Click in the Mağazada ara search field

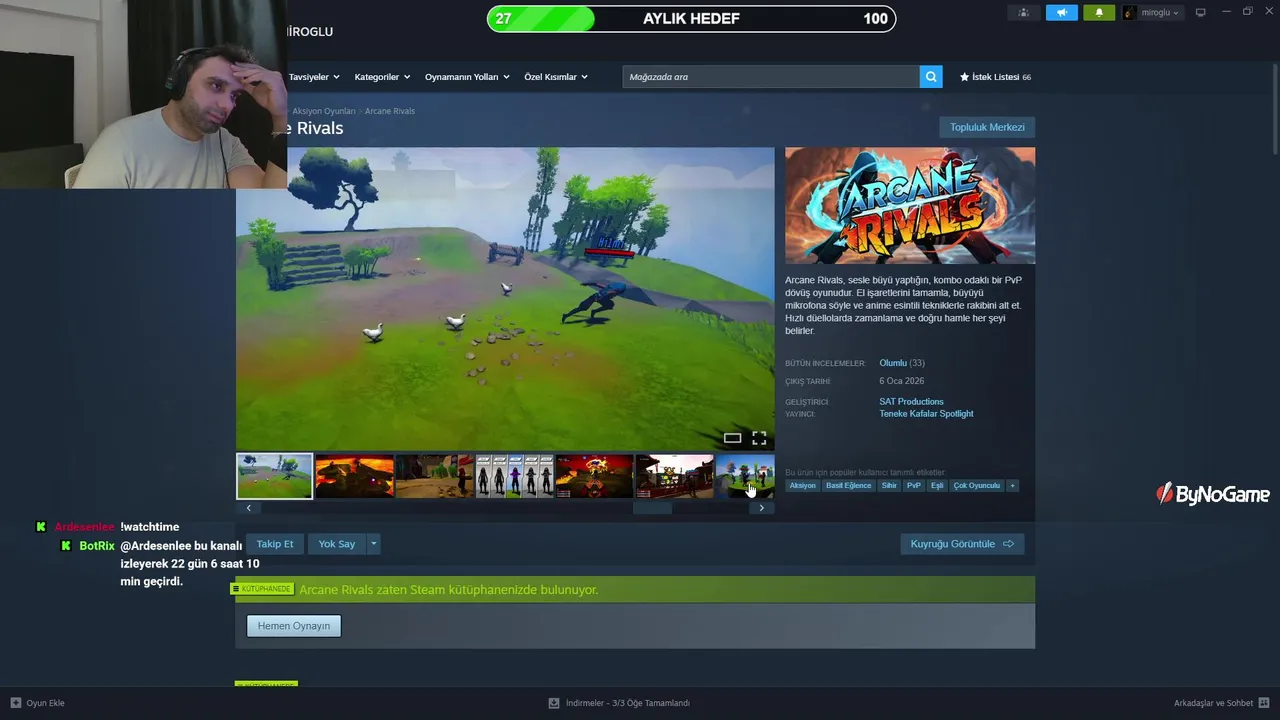(771, 77)
